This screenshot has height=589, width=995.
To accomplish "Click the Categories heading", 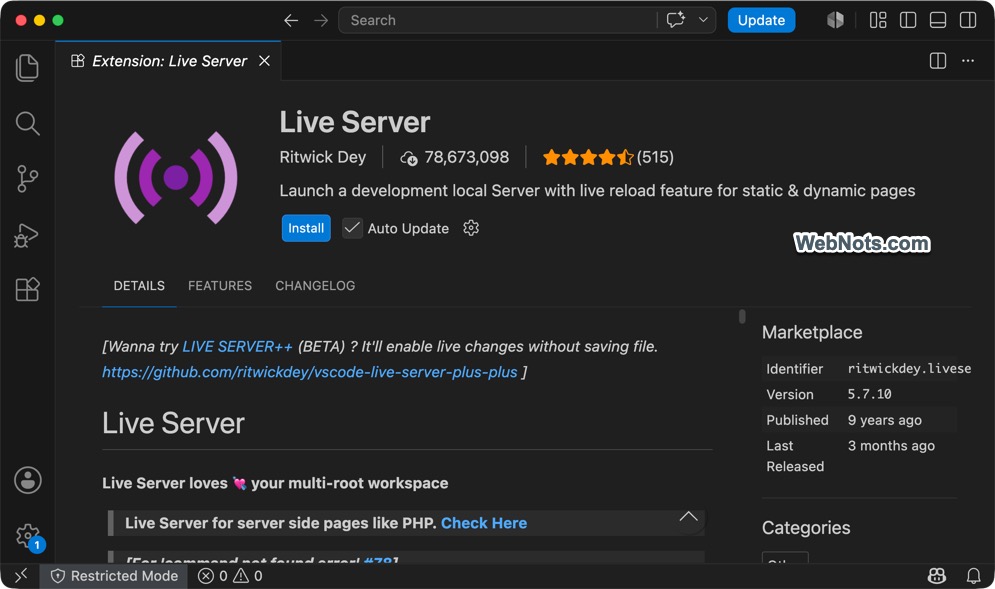I will pyautogui.click(x=806, y=528).
